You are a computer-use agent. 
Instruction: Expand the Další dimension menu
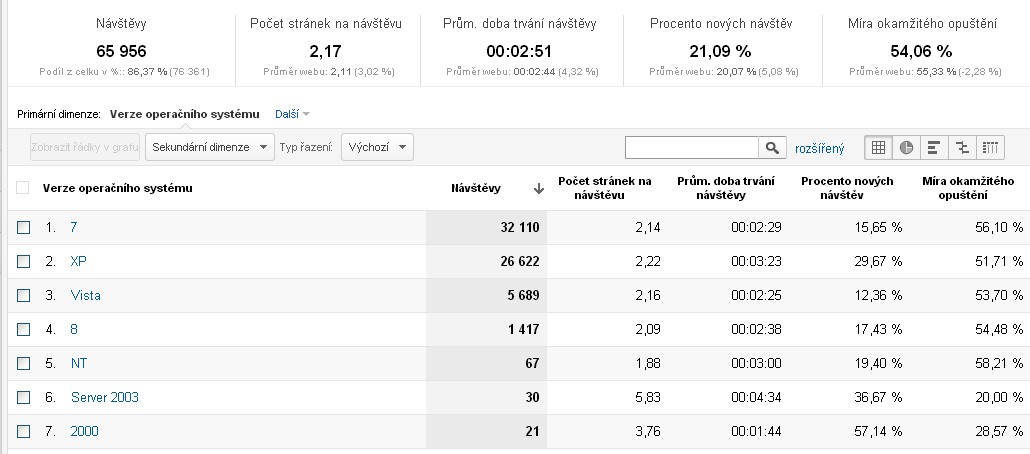[x=292, y=114]
